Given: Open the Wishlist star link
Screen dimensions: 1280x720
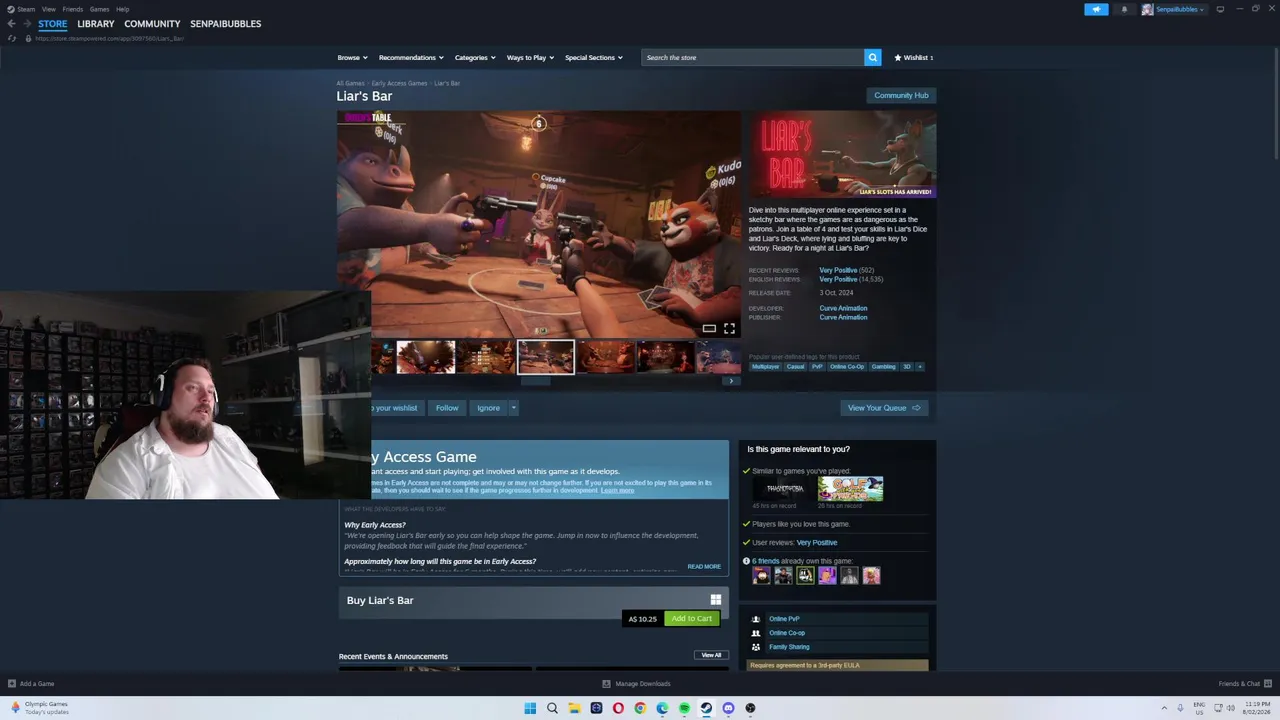Looking at the screenshot, I should (x=913, y=57).
